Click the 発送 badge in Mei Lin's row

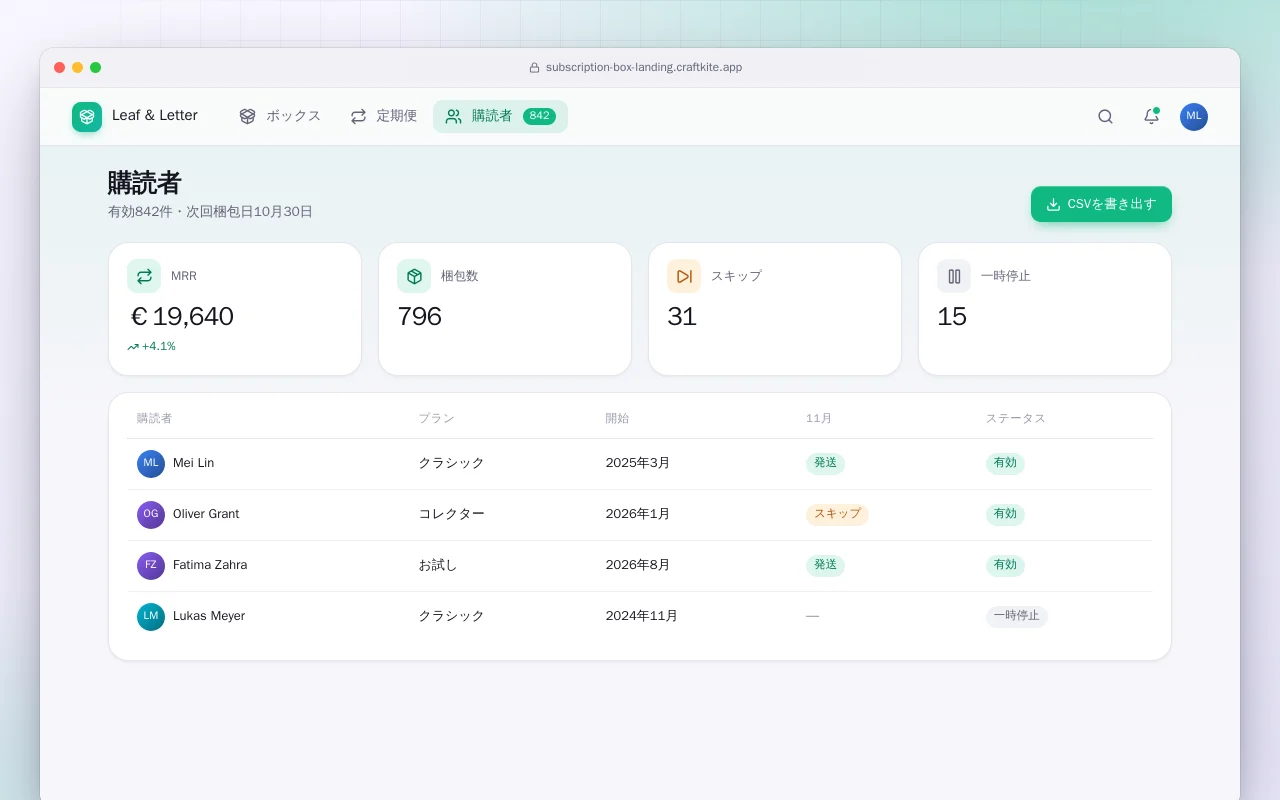[x=825, y=463]
